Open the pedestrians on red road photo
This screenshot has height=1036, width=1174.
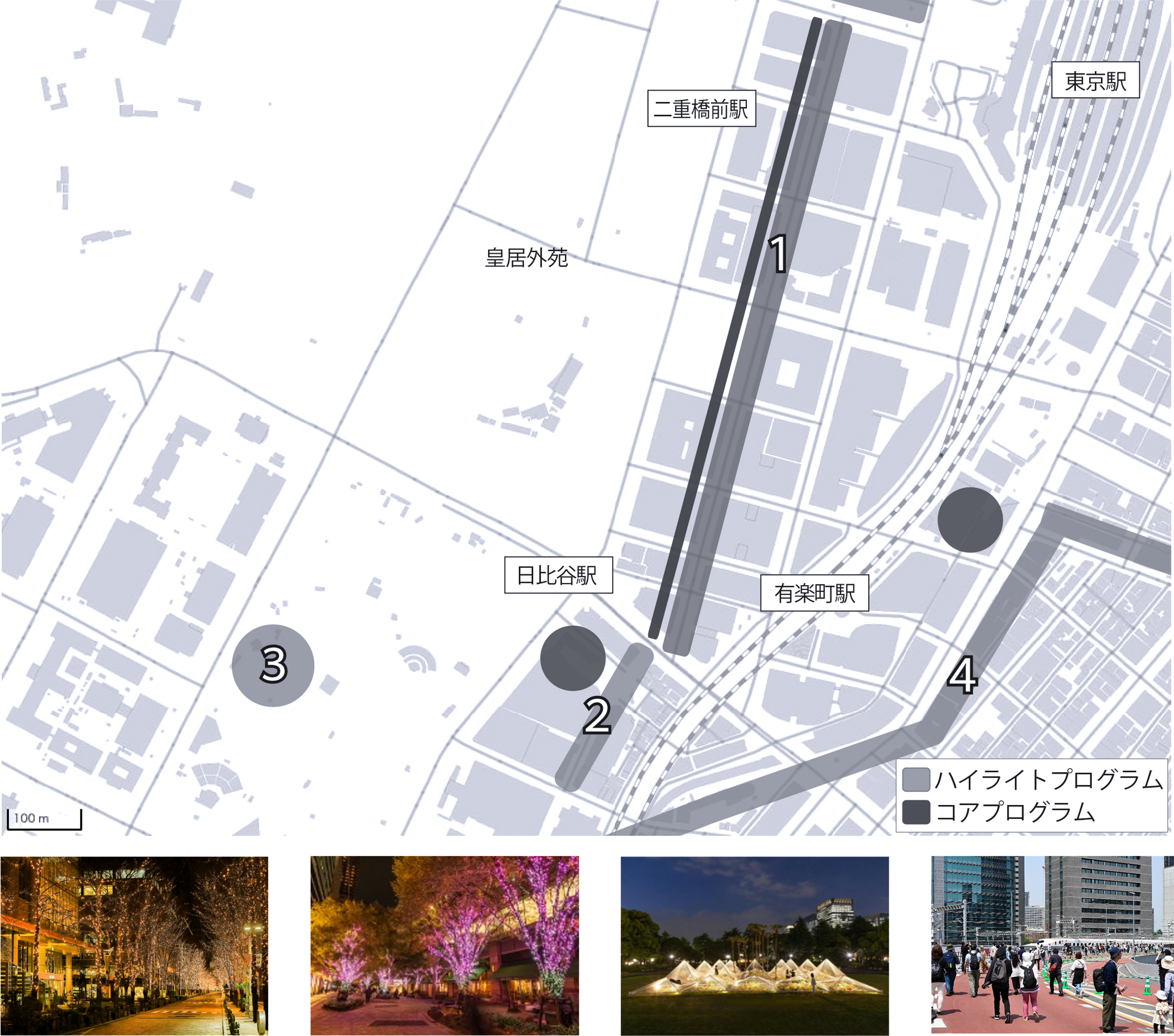click(1052, 945)
